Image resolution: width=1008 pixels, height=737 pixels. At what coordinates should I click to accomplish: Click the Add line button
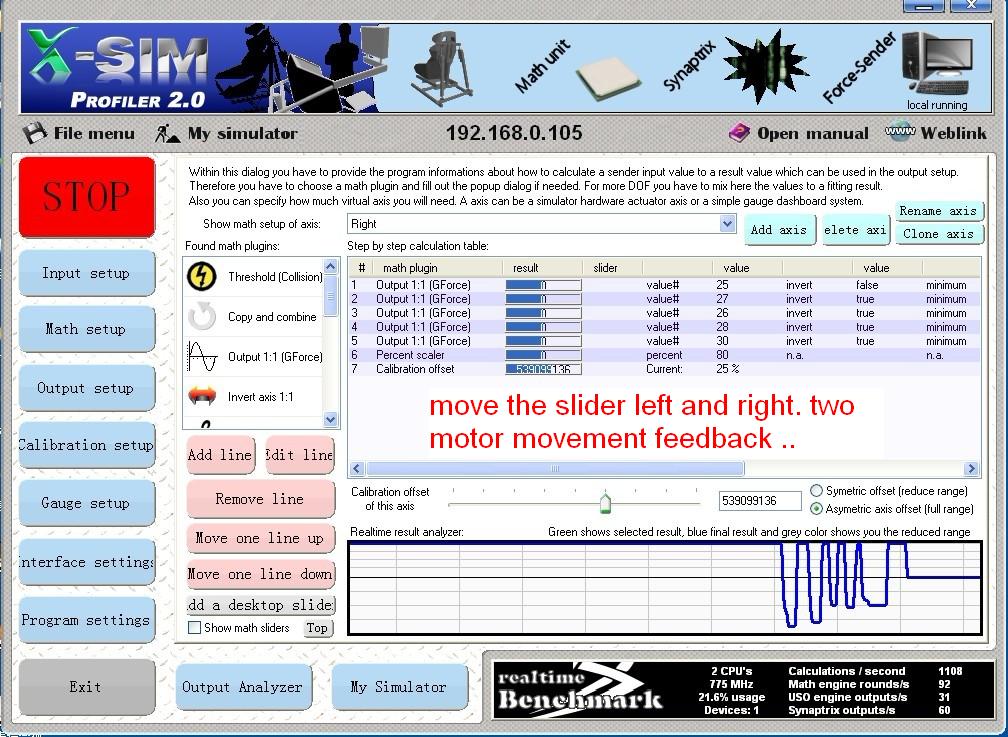point(220,455)
